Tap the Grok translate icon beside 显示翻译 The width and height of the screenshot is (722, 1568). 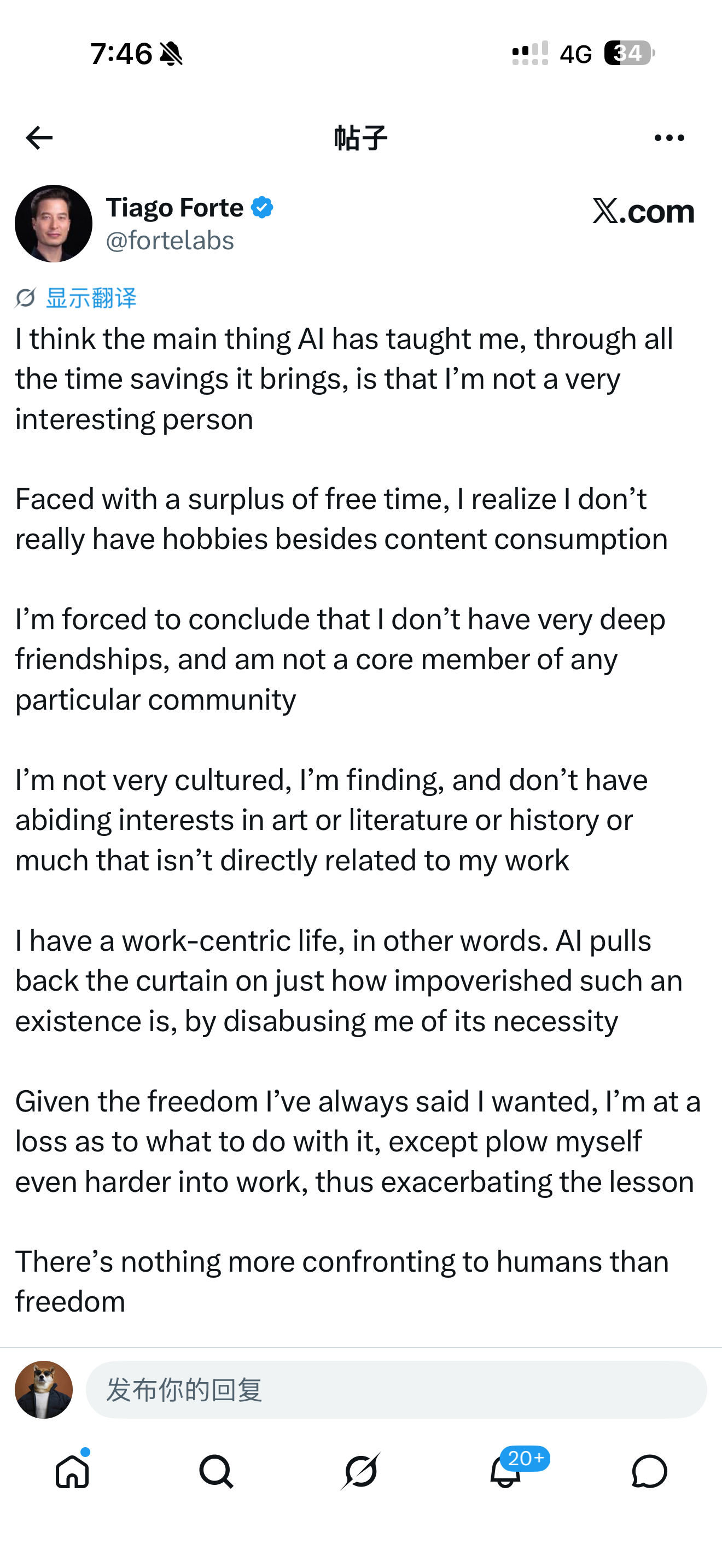point(26,297)
